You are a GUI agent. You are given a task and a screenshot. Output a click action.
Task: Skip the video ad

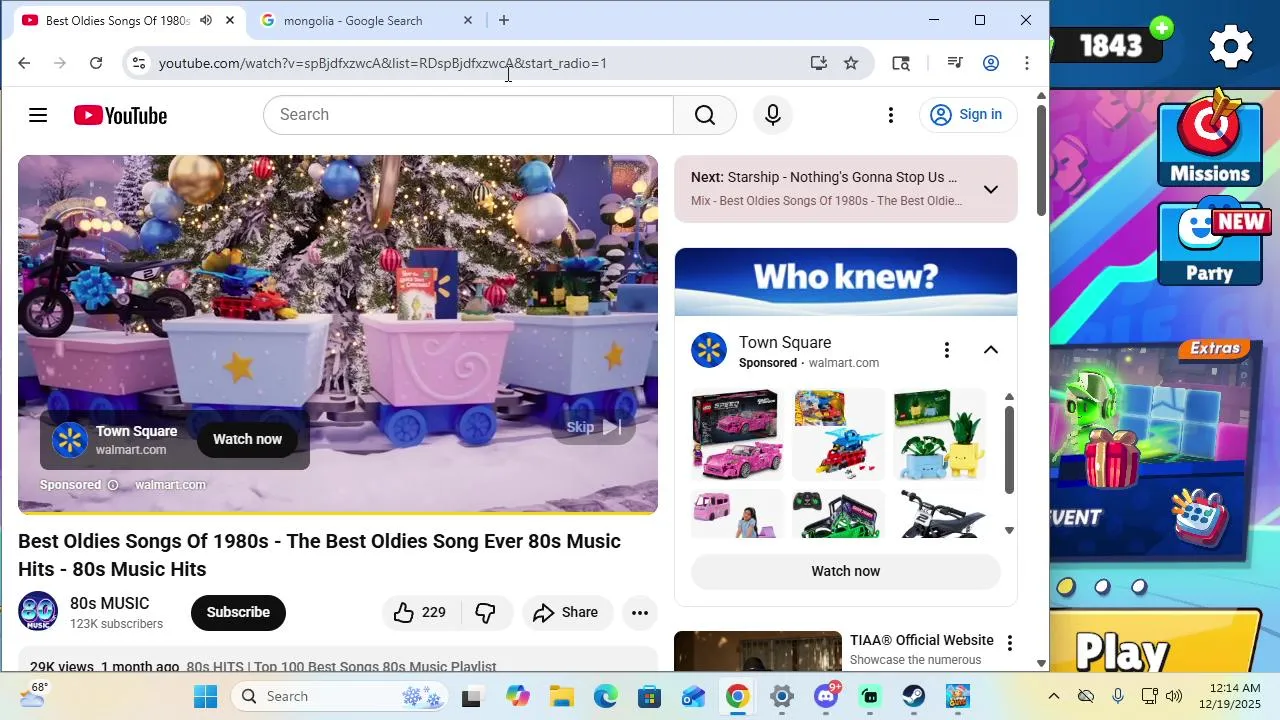[x=594, y=427]
